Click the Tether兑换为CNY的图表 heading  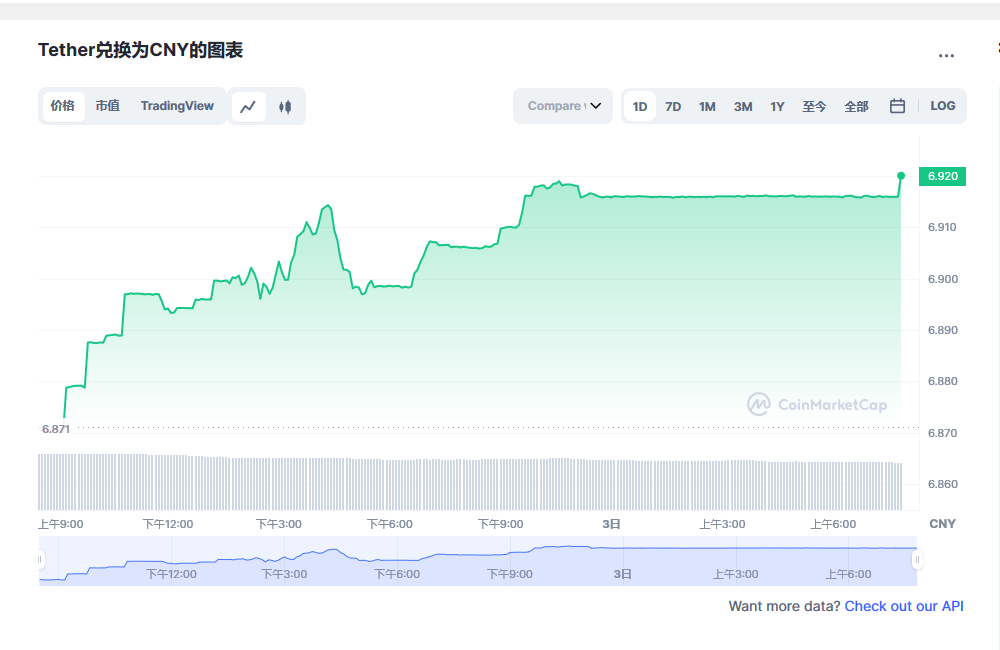click(140, 50)
